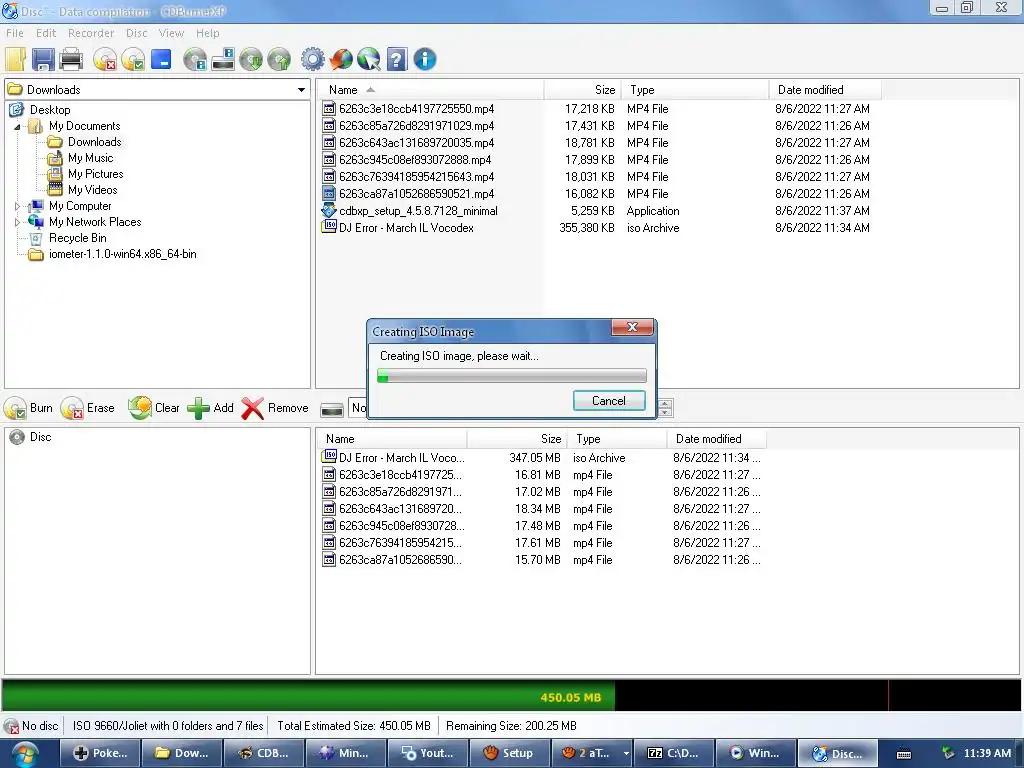Select My Music in the folder tree
The height and width of the screenshot is (768, 1024).
90,158
